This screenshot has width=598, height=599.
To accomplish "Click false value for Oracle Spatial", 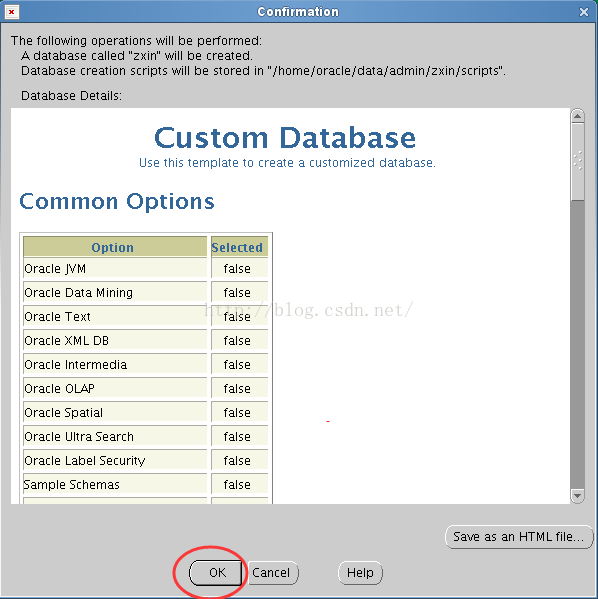I will 237,413.
